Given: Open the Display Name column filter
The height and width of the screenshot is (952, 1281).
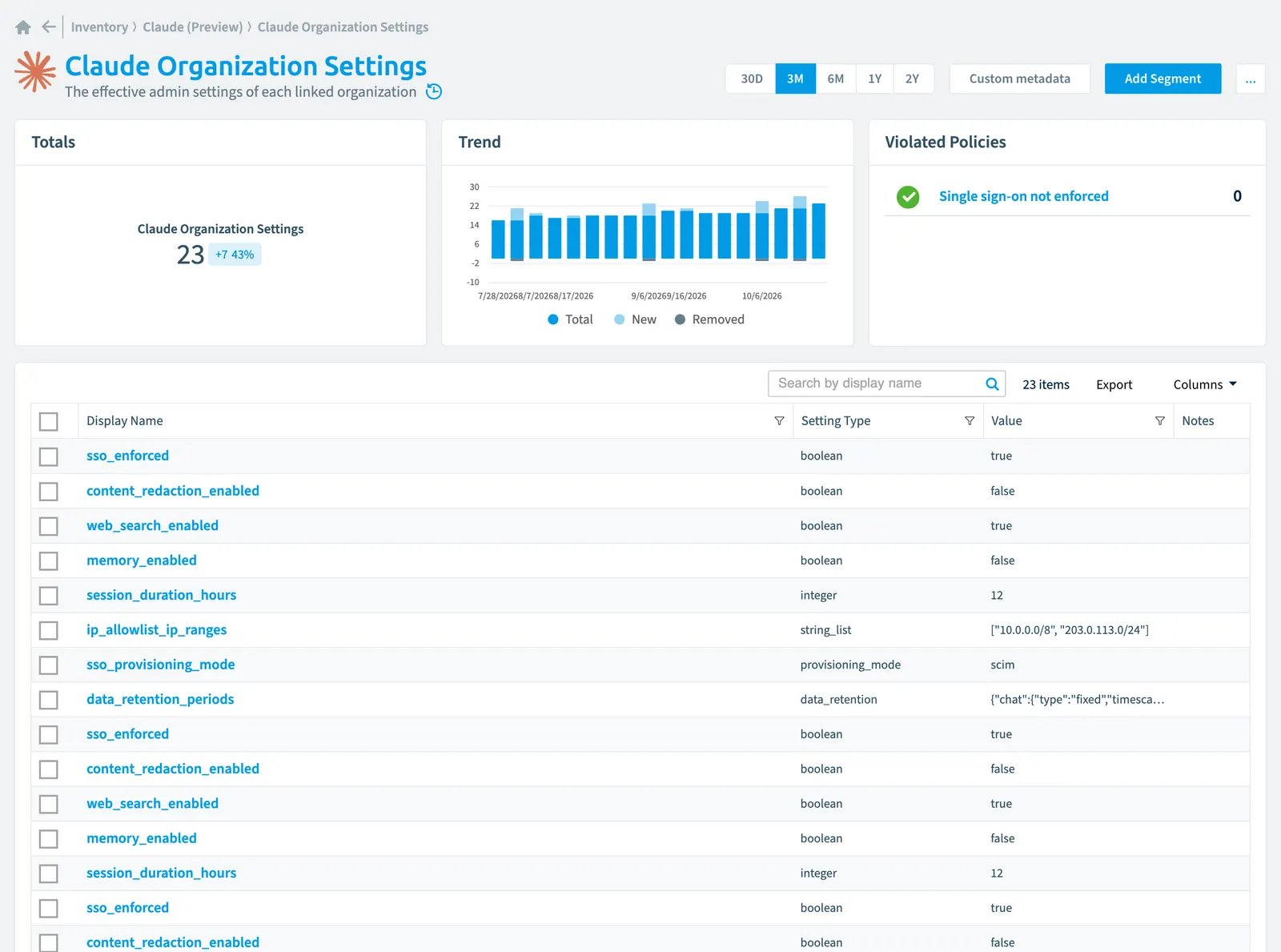Looking at the screenshot, I should pos(779,421).
